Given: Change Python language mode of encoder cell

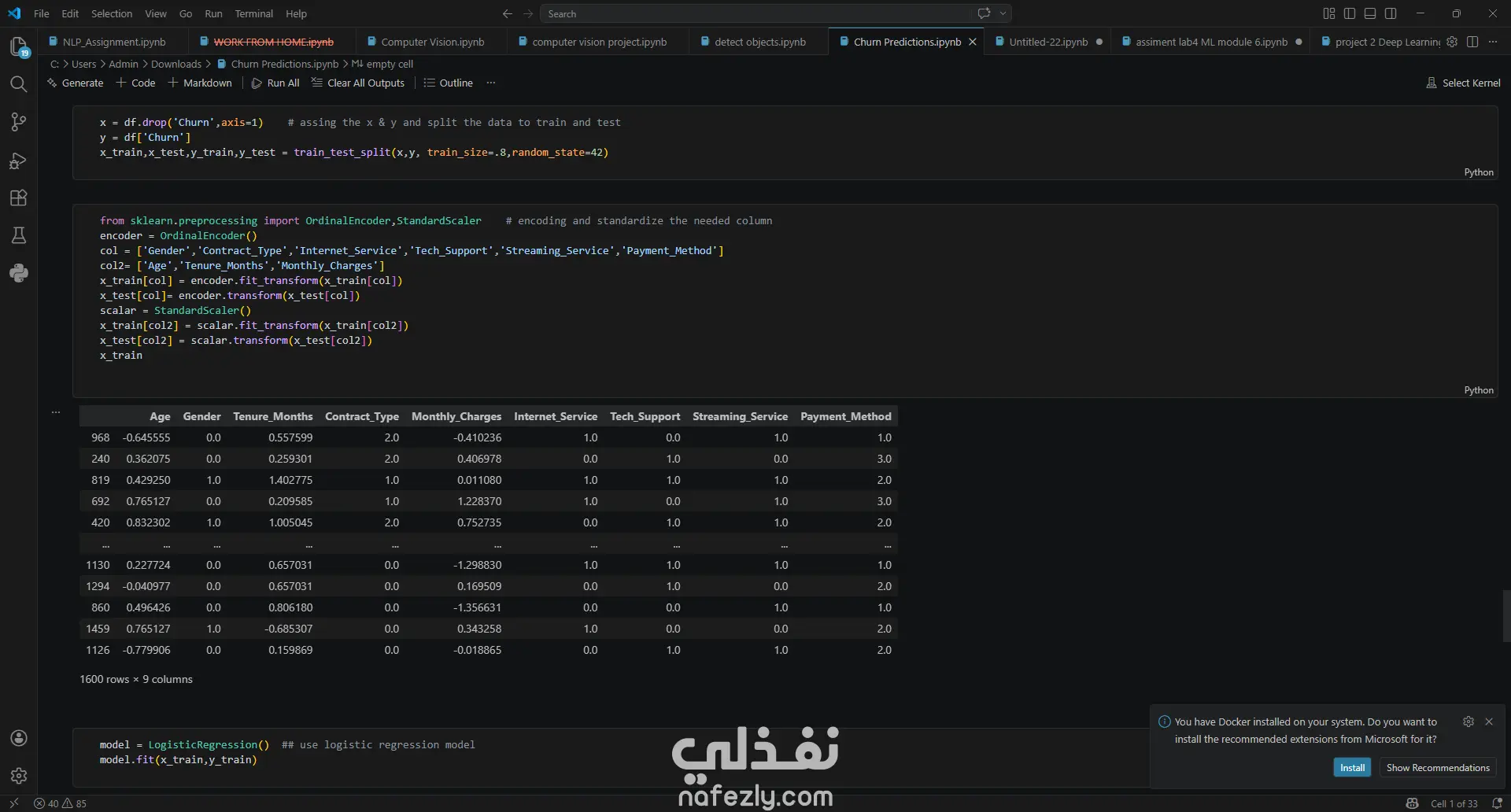Looking at the screenshot, I should (1479, 390).
